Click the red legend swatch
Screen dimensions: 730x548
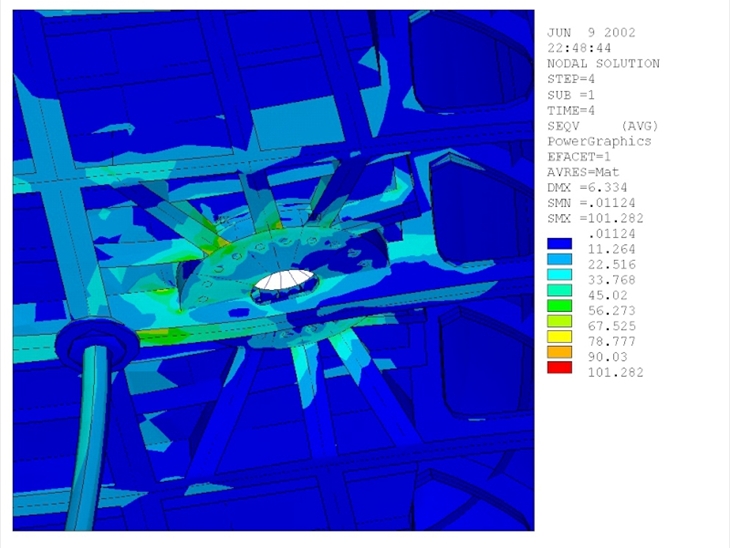click(x=559, y=367)
